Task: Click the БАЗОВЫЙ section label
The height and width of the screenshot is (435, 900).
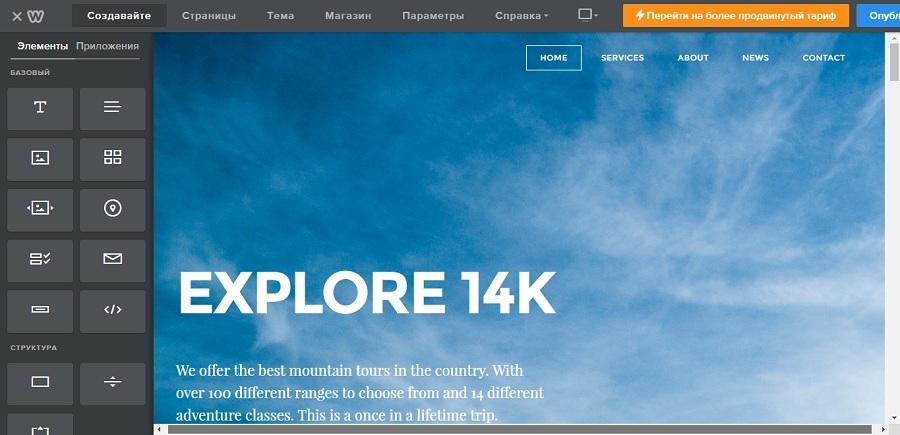Action: coord(30,73)
